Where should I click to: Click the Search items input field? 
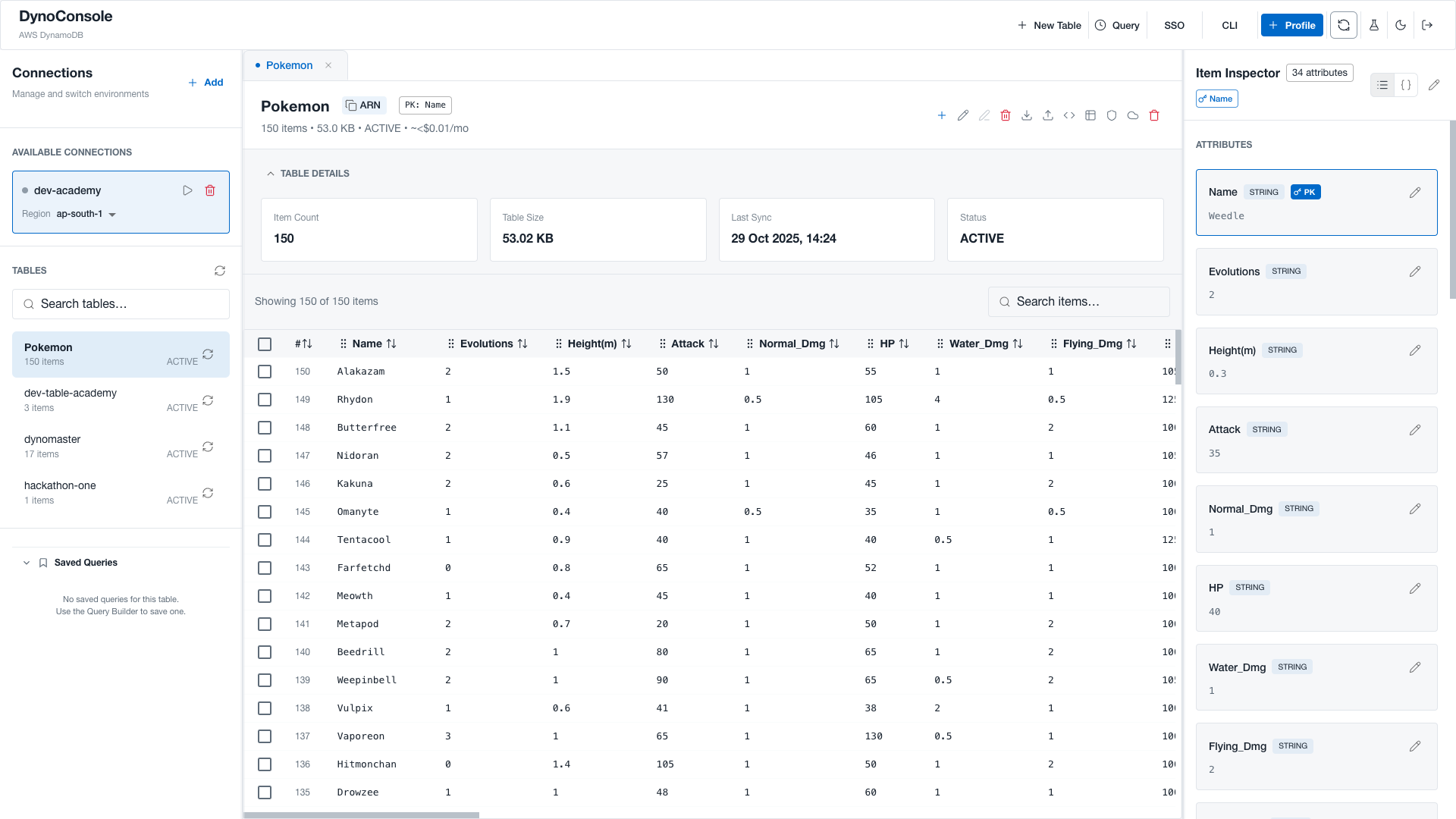1078,302
